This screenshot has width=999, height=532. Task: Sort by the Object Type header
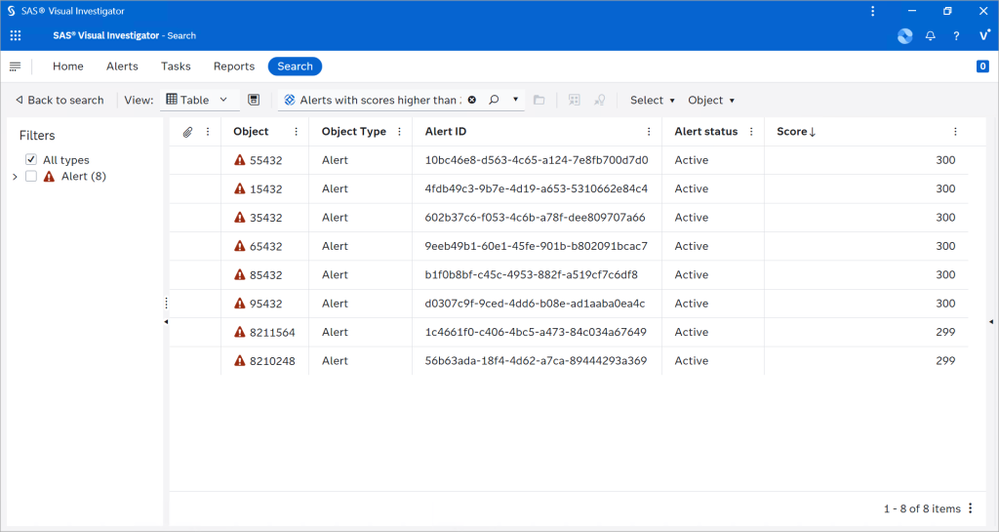(x=354, y=132)
